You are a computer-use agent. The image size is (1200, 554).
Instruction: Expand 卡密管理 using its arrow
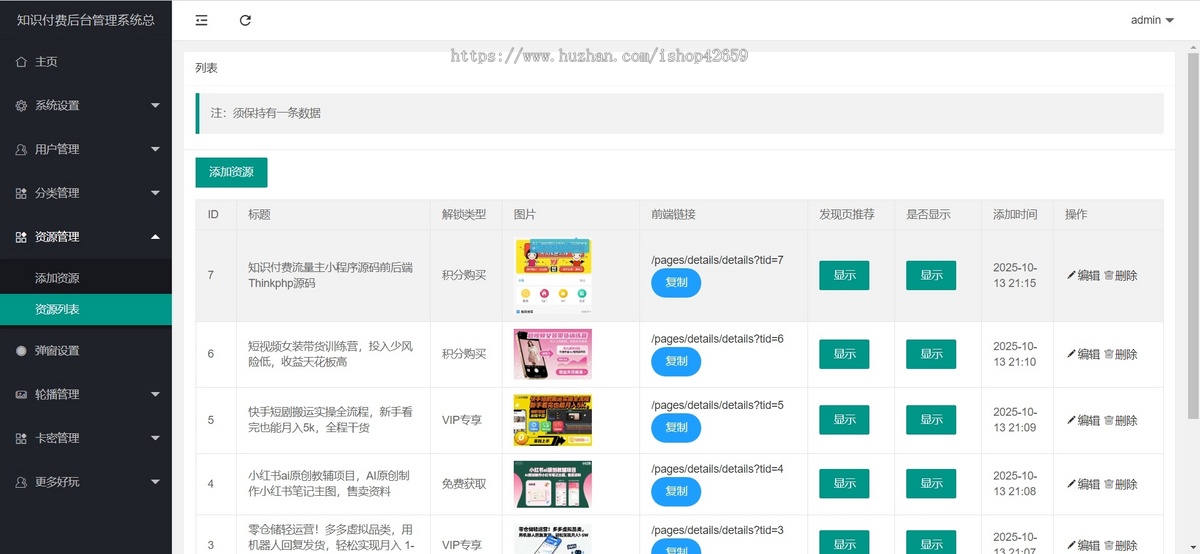click(155, 438)
